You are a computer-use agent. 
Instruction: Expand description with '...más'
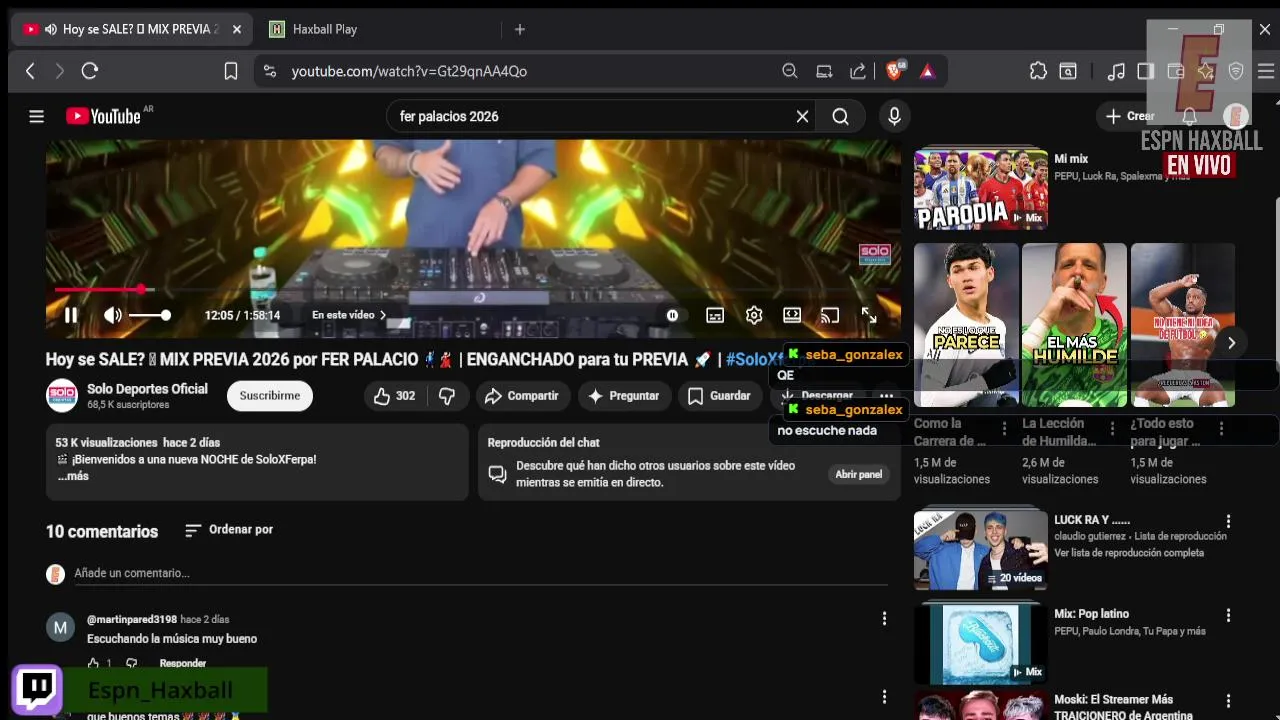73,476
